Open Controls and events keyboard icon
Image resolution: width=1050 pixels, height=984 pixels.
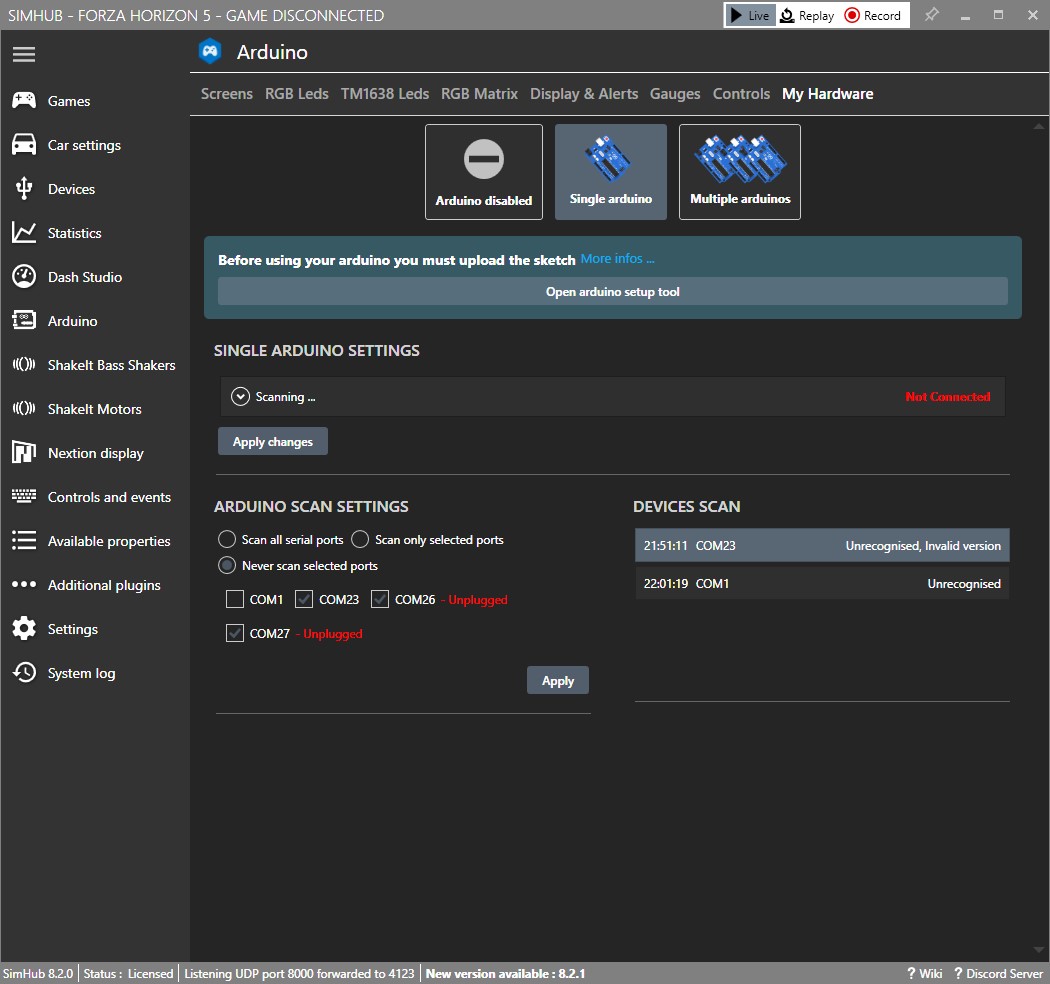(x=24, y=496)
